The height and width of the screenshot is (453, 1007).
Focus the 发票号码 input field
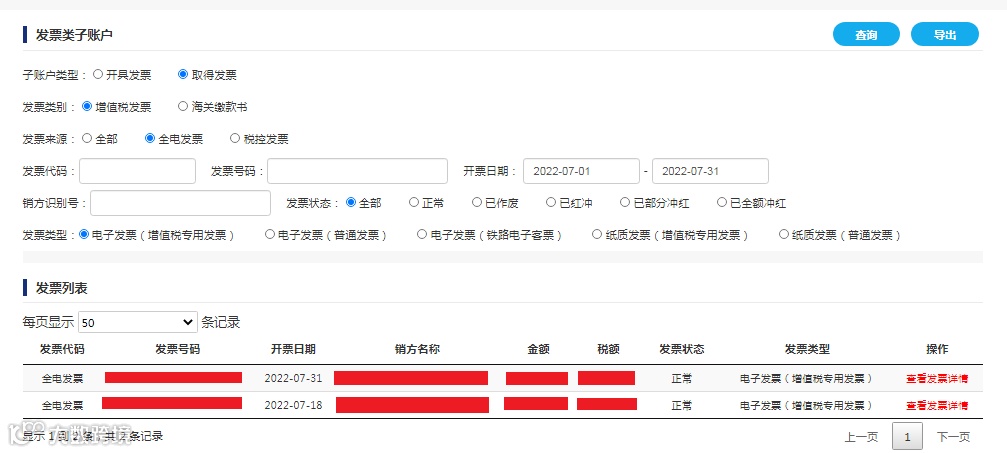357,171
